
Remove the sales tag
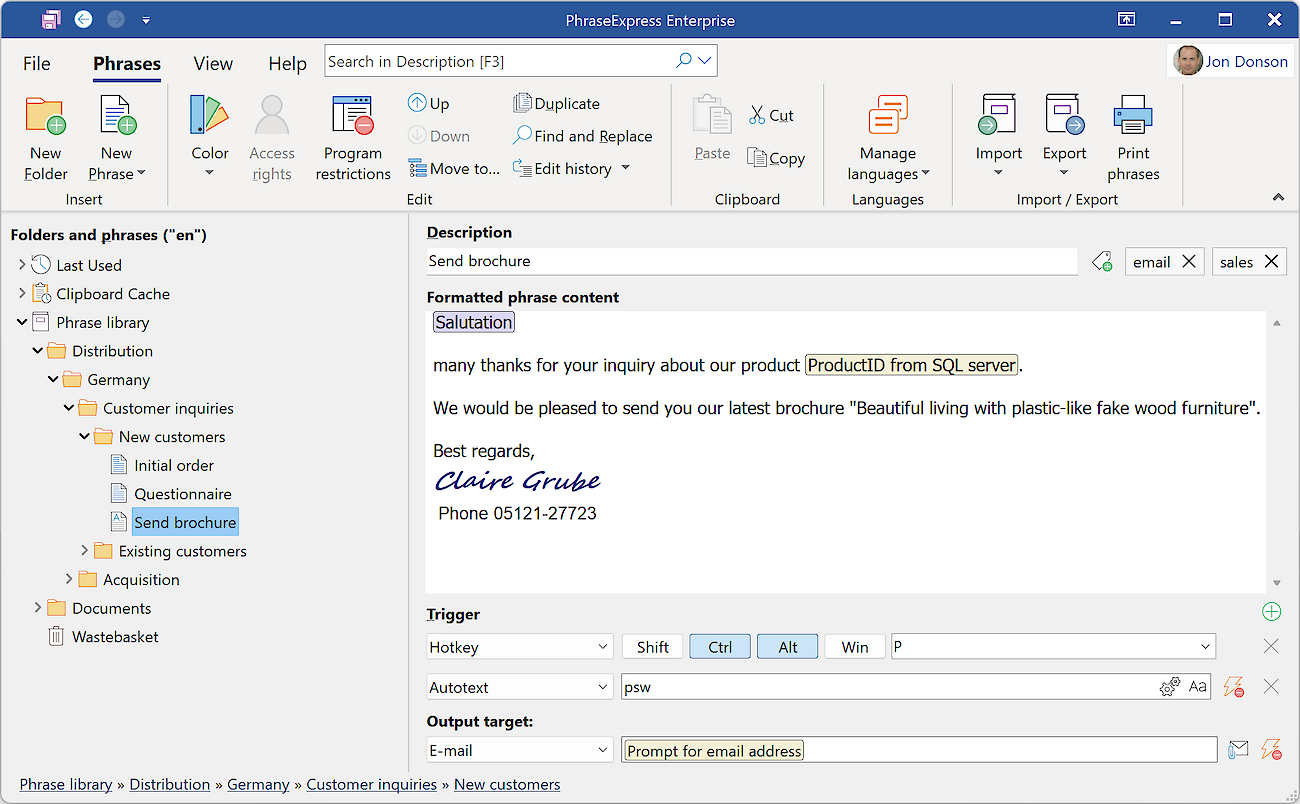pyautogui.click(x=1271, y=261)
